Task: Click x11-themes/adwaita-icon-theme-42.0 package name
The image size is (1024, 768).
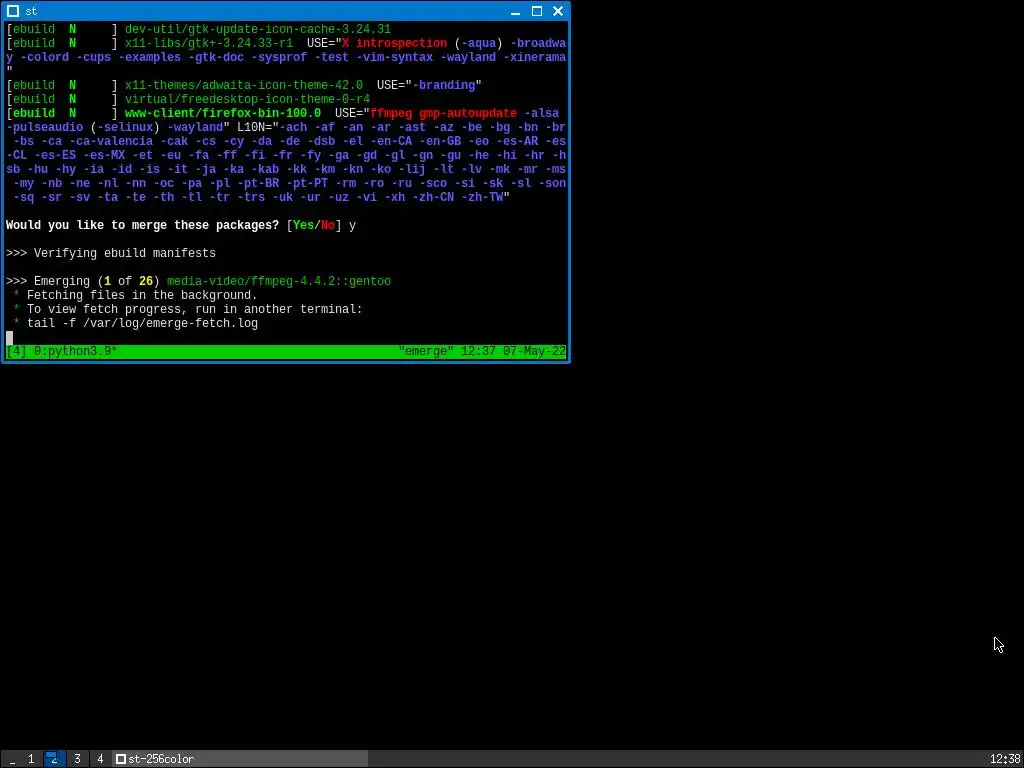Action: (244, 85)
